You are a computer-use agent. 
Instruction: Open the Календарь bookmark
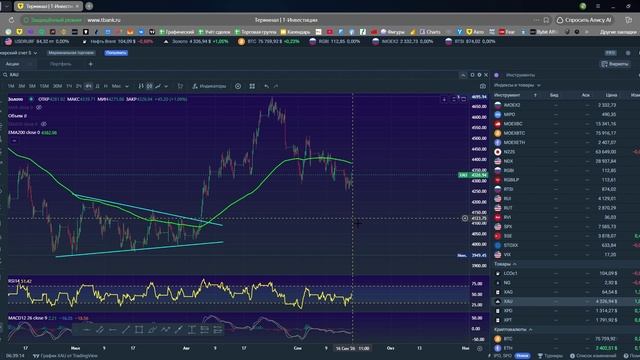pyautogui.click(x=295, y=31)
